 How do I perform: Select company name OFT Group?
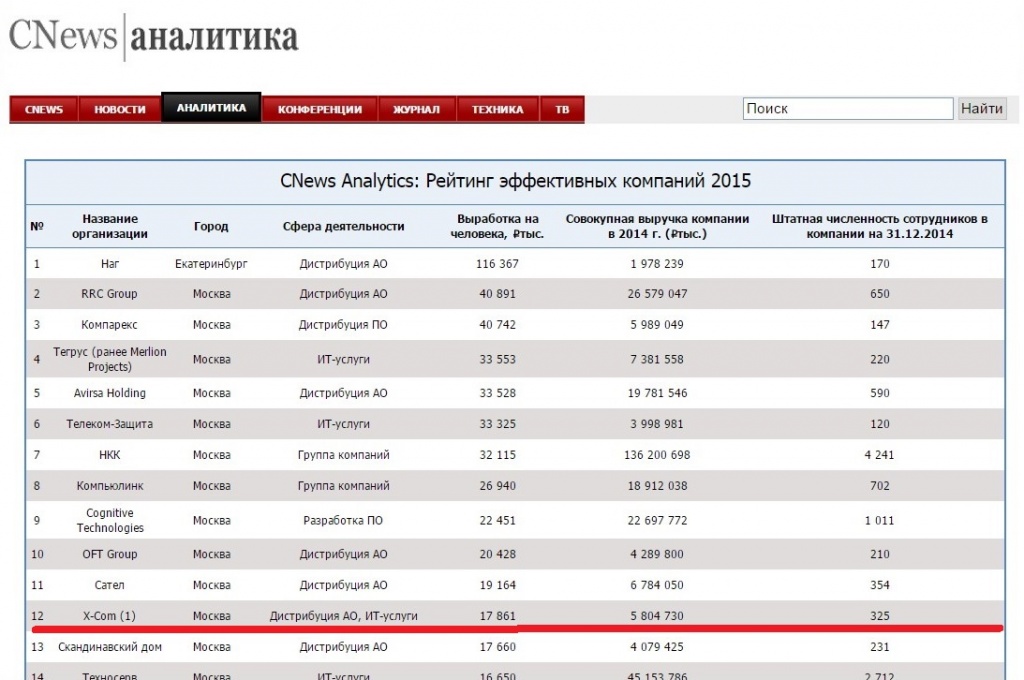pyautogui.click(x=110, y=554)
